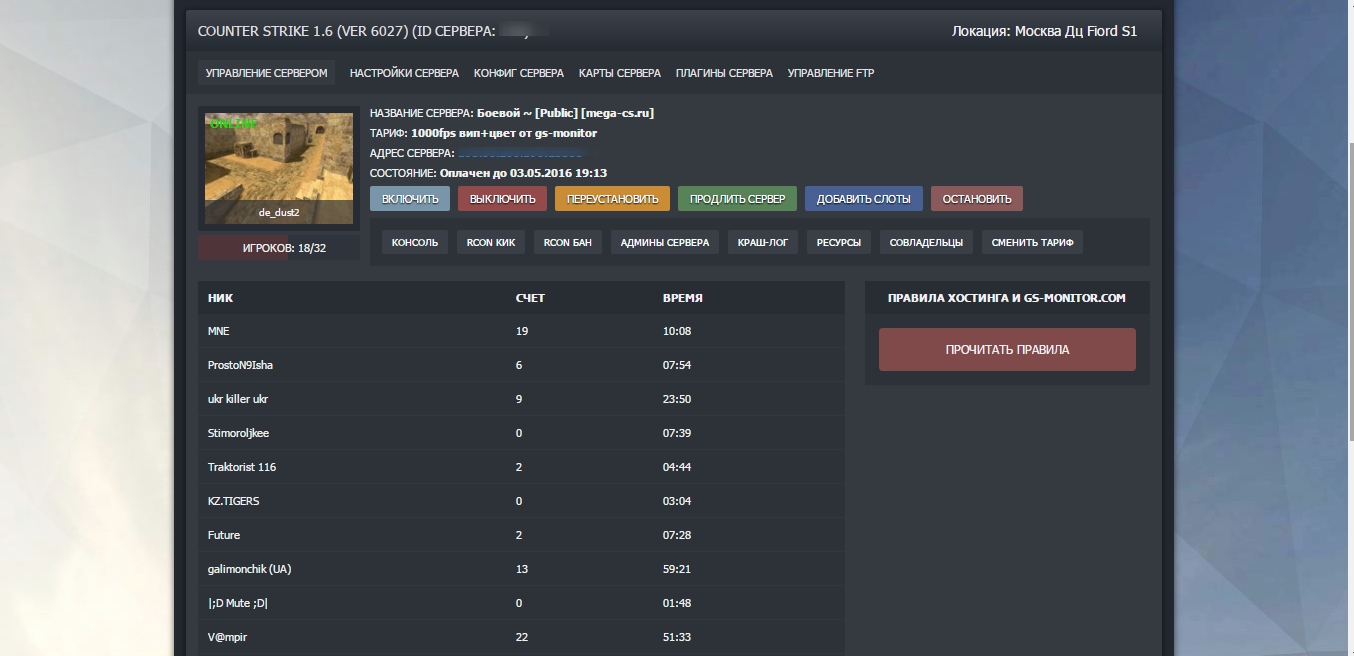Open RCON БАН tool
1354x656 pixels.
(x=567, y=242)
